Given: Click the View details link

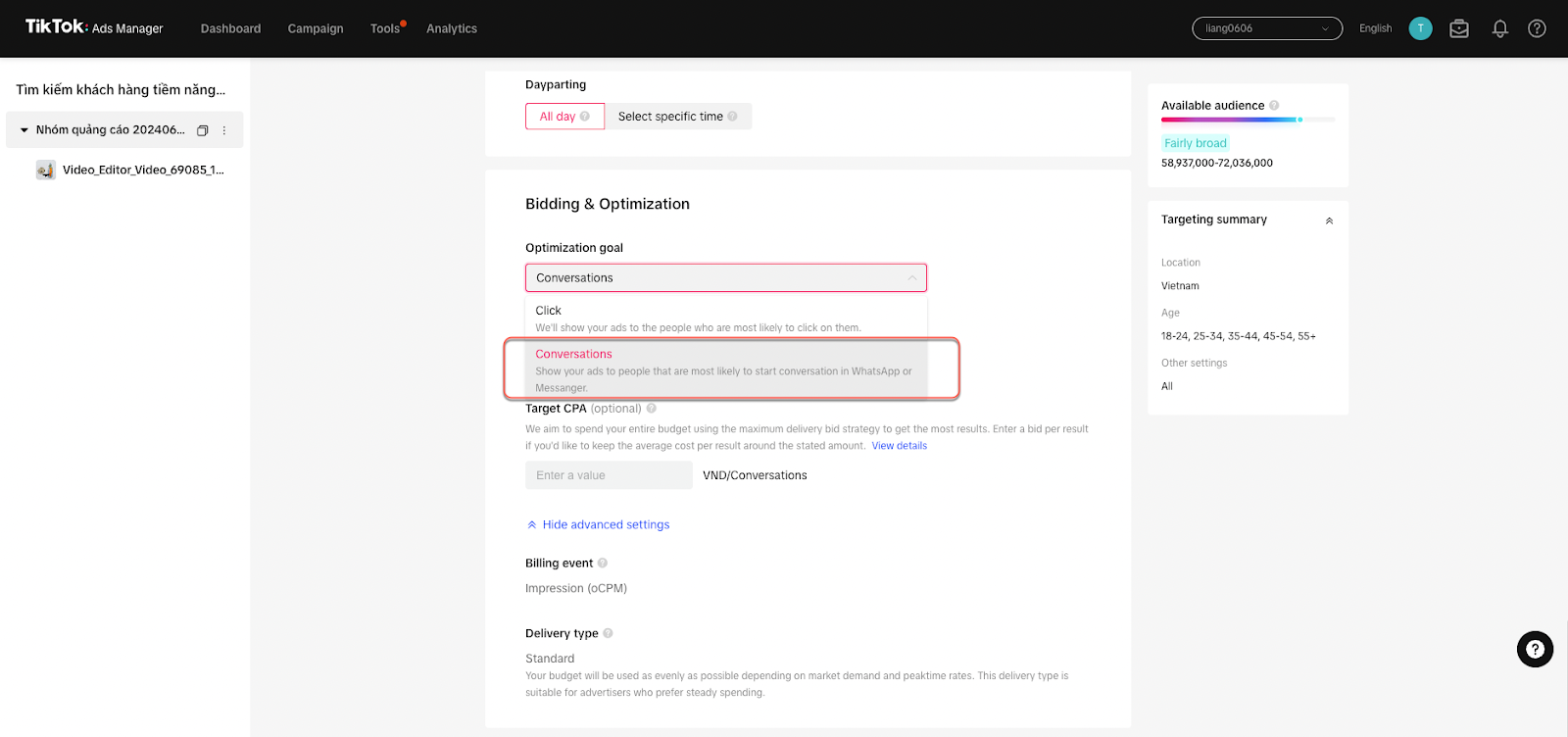Looking at the screenshot, I should point(899,446).
